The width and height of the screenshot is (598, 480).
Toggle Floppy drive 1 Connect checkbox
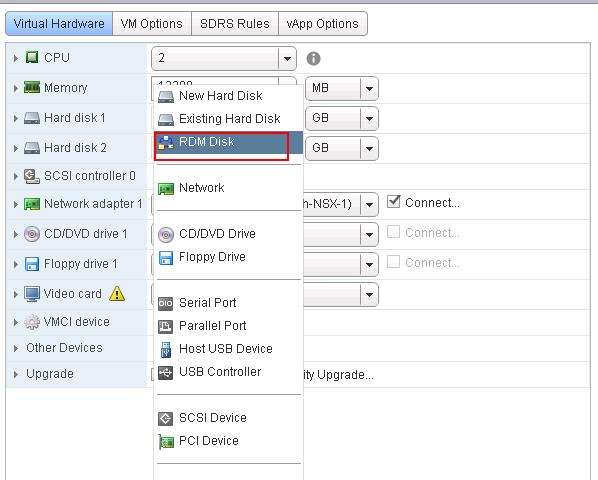coord(393,262)
